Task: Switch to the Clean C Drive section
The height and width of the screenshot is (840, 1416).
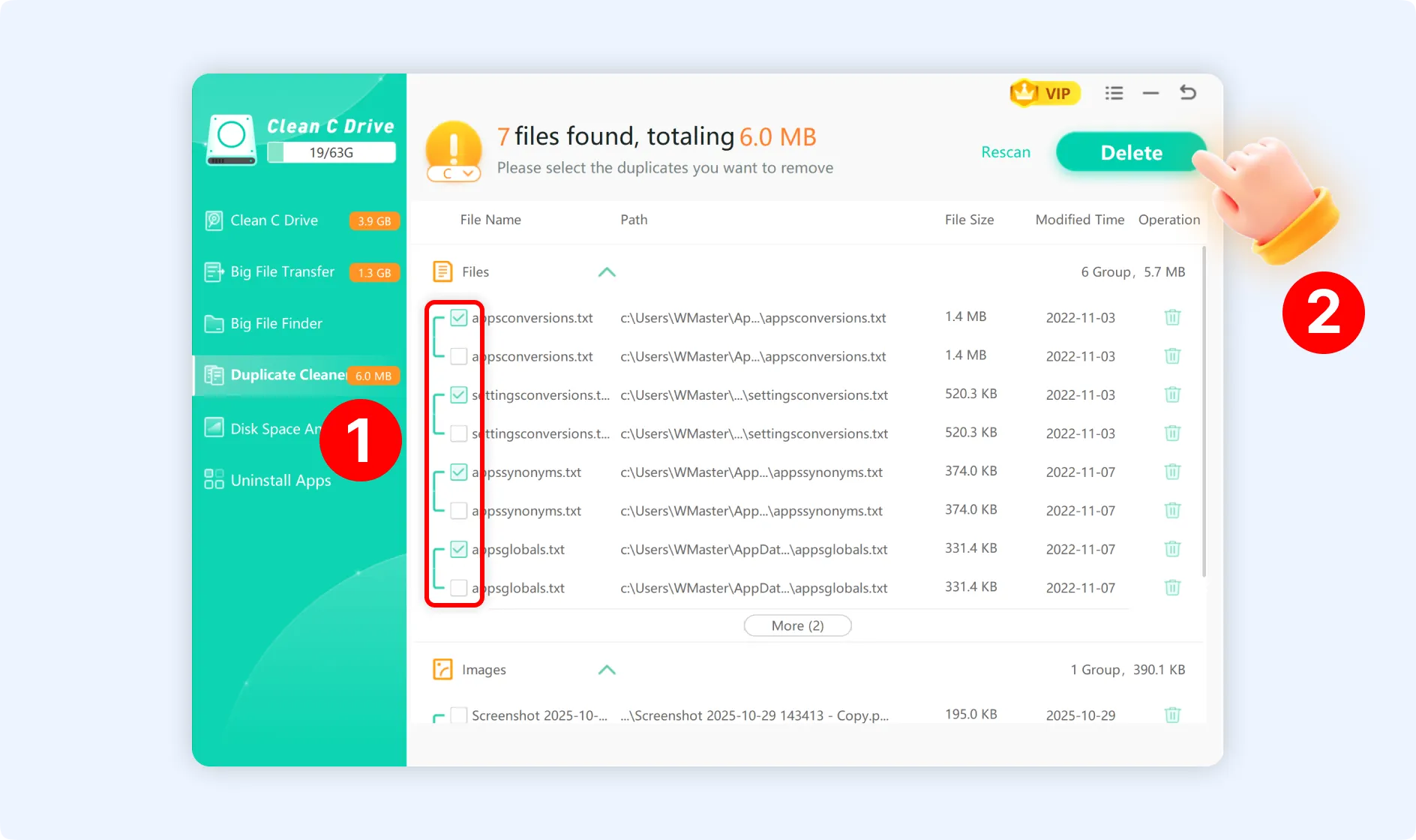Action: (x=274, y=220)
